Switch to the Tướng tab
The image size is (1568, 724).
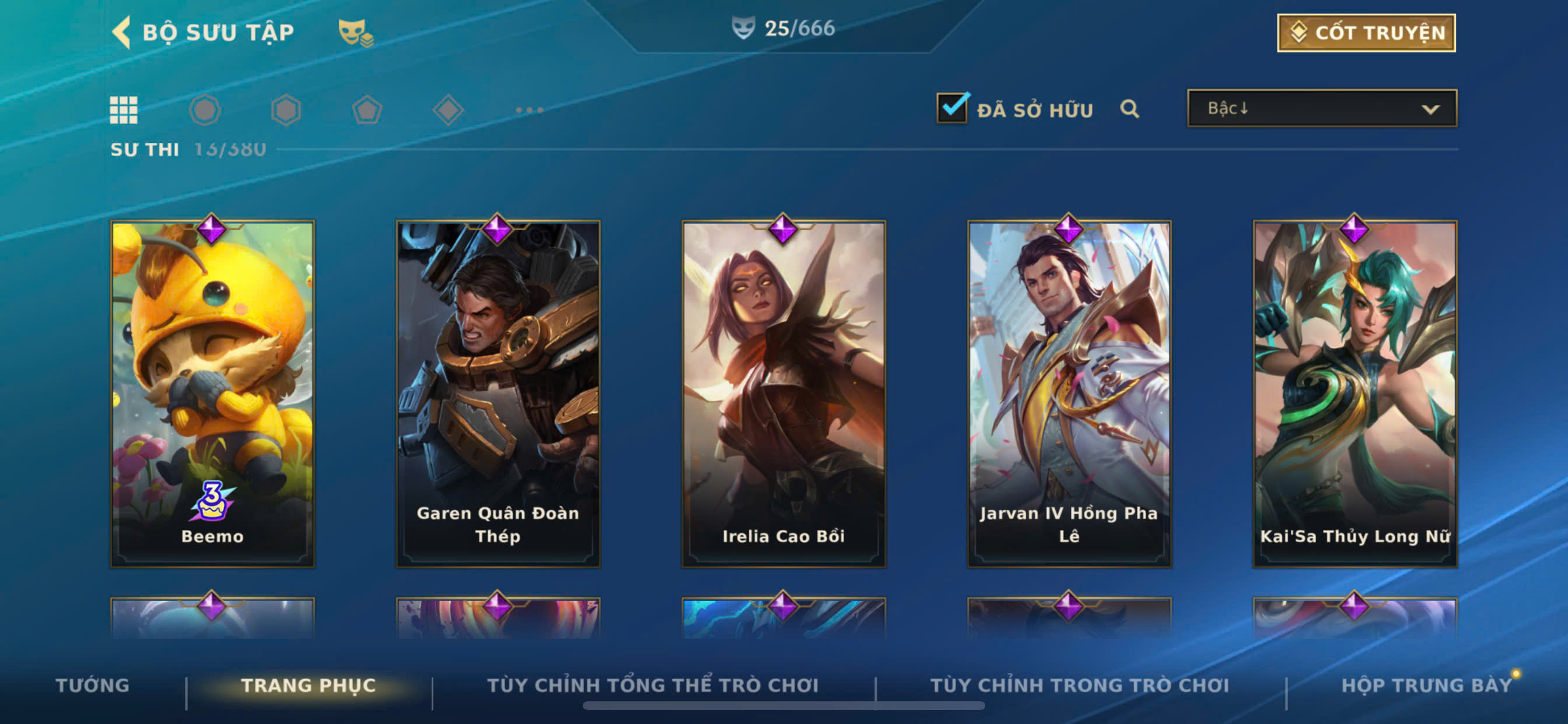pos(93,685)
